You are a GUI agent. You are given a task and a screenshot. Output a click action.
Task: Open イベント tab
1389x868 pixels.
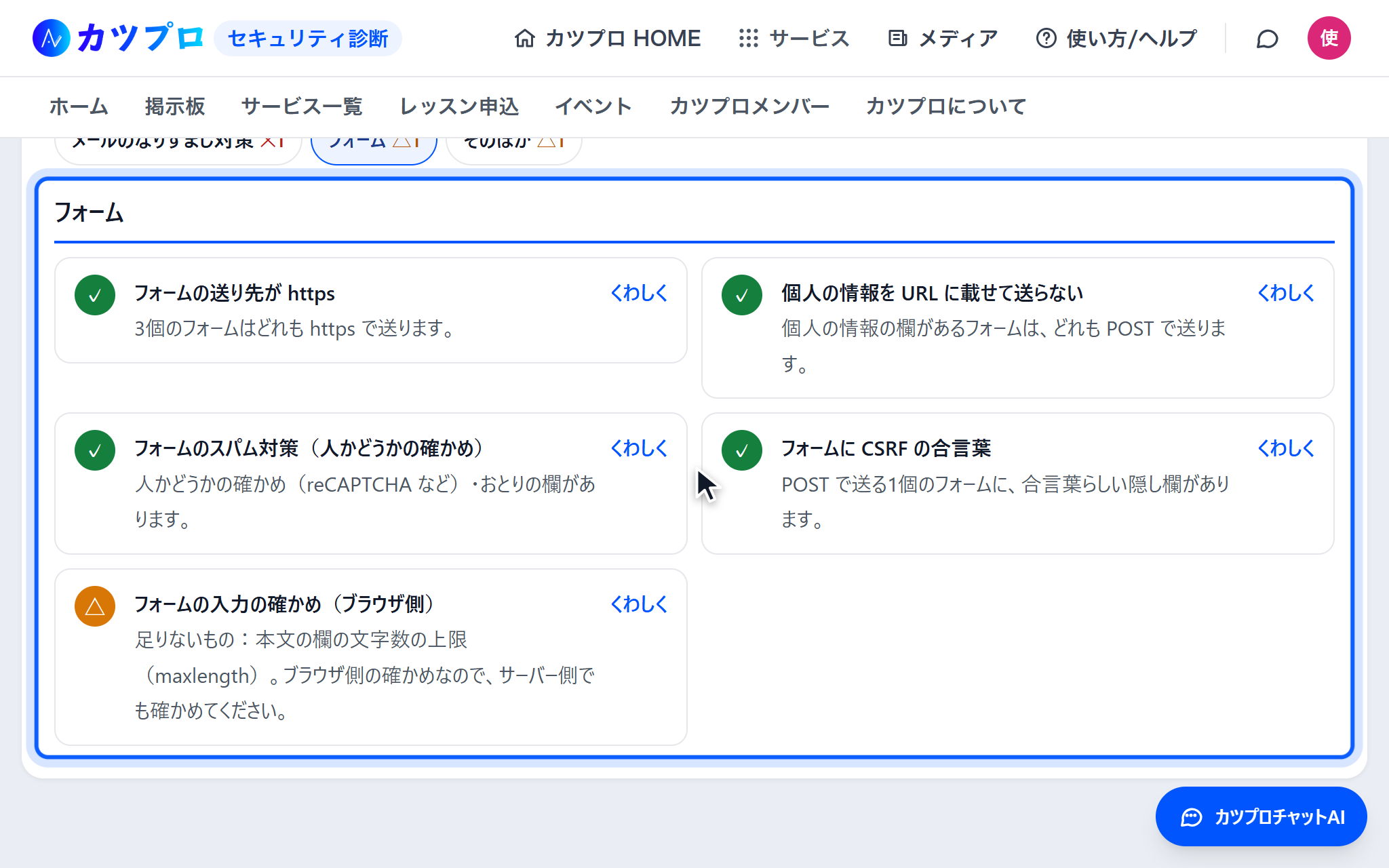point(593,106)
